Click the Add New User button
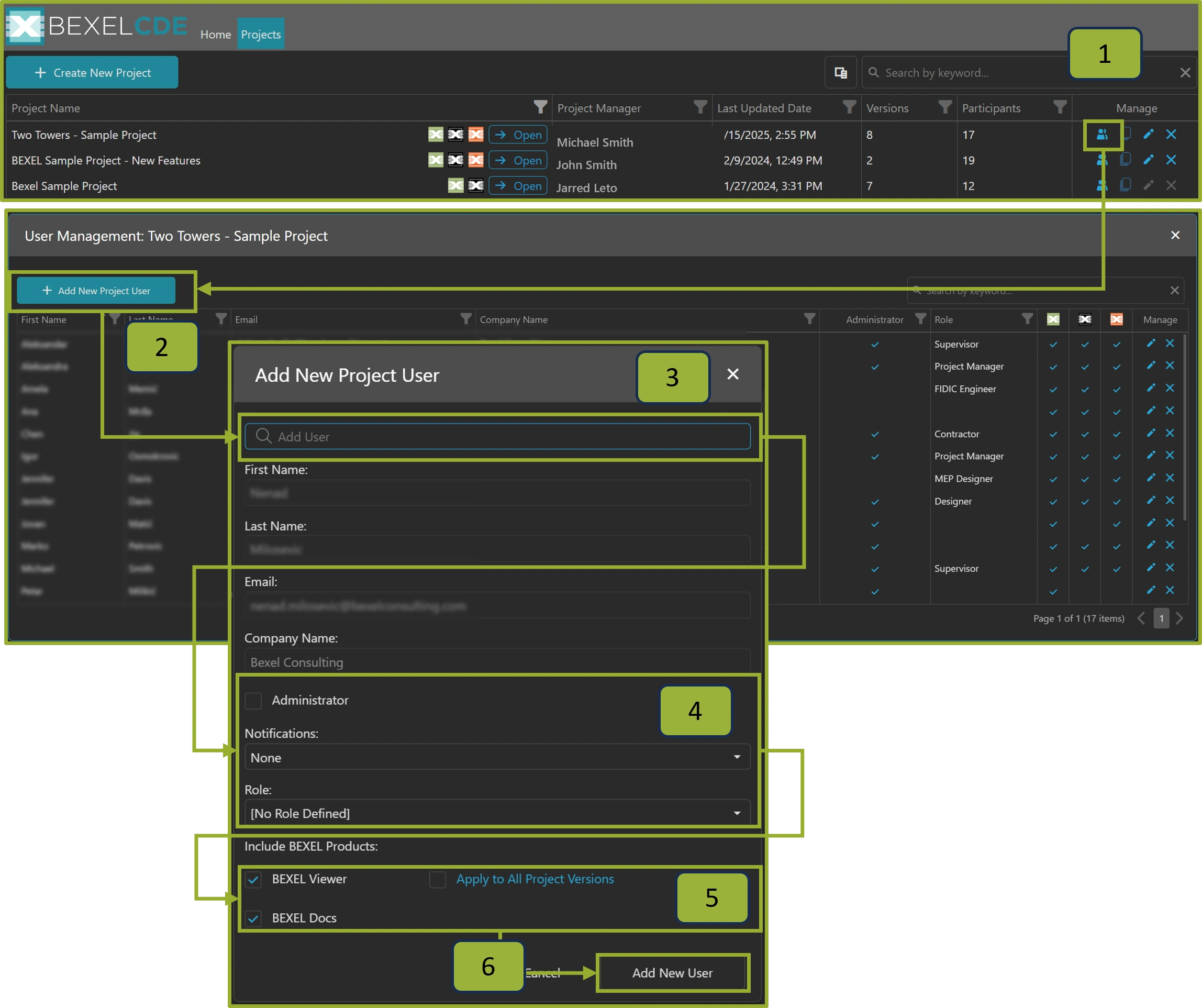Viewport: 1202px width, 1008px height. (672, 972)
